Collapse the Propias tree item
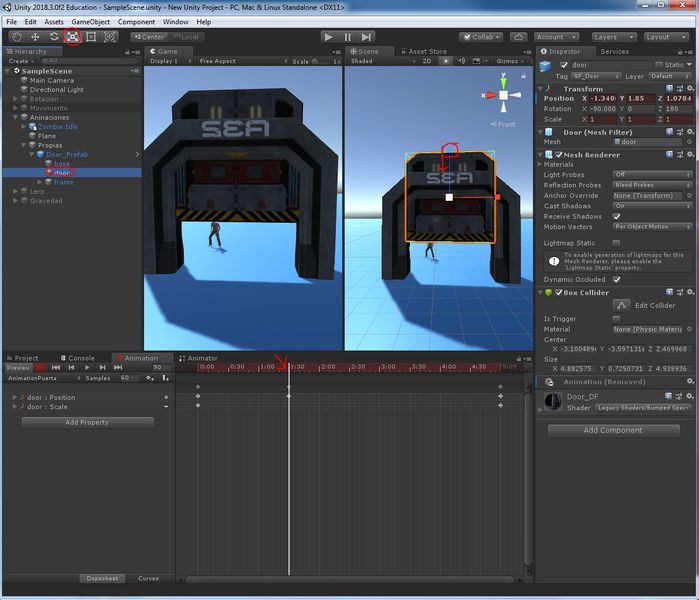This screenshot has height=600, width=699. point(24,145)
